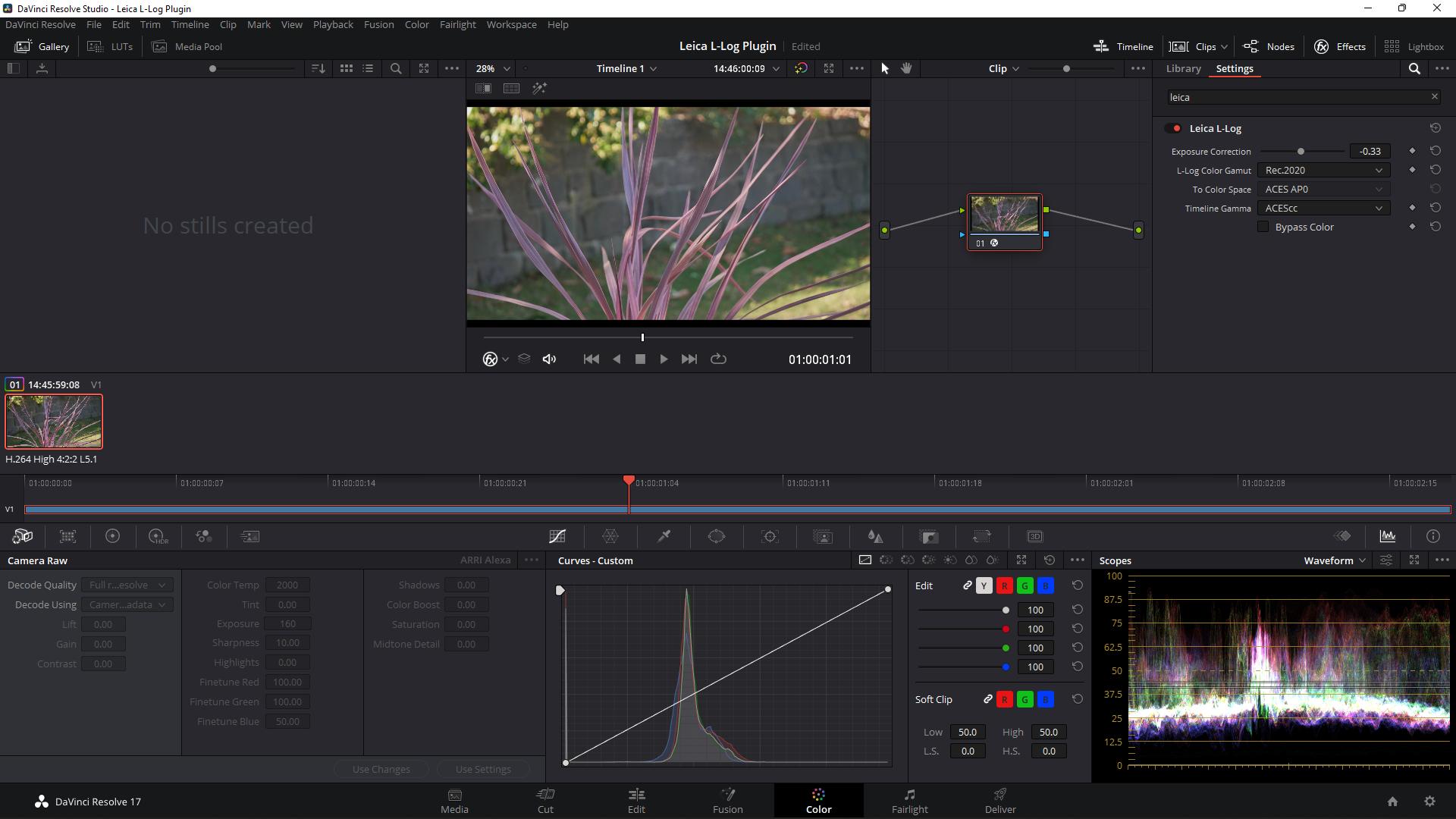The height and width of the screenshot is (819, 1456).
Task: Open the RGB Mixer palette icon
Action: click(x=203, y=536)
